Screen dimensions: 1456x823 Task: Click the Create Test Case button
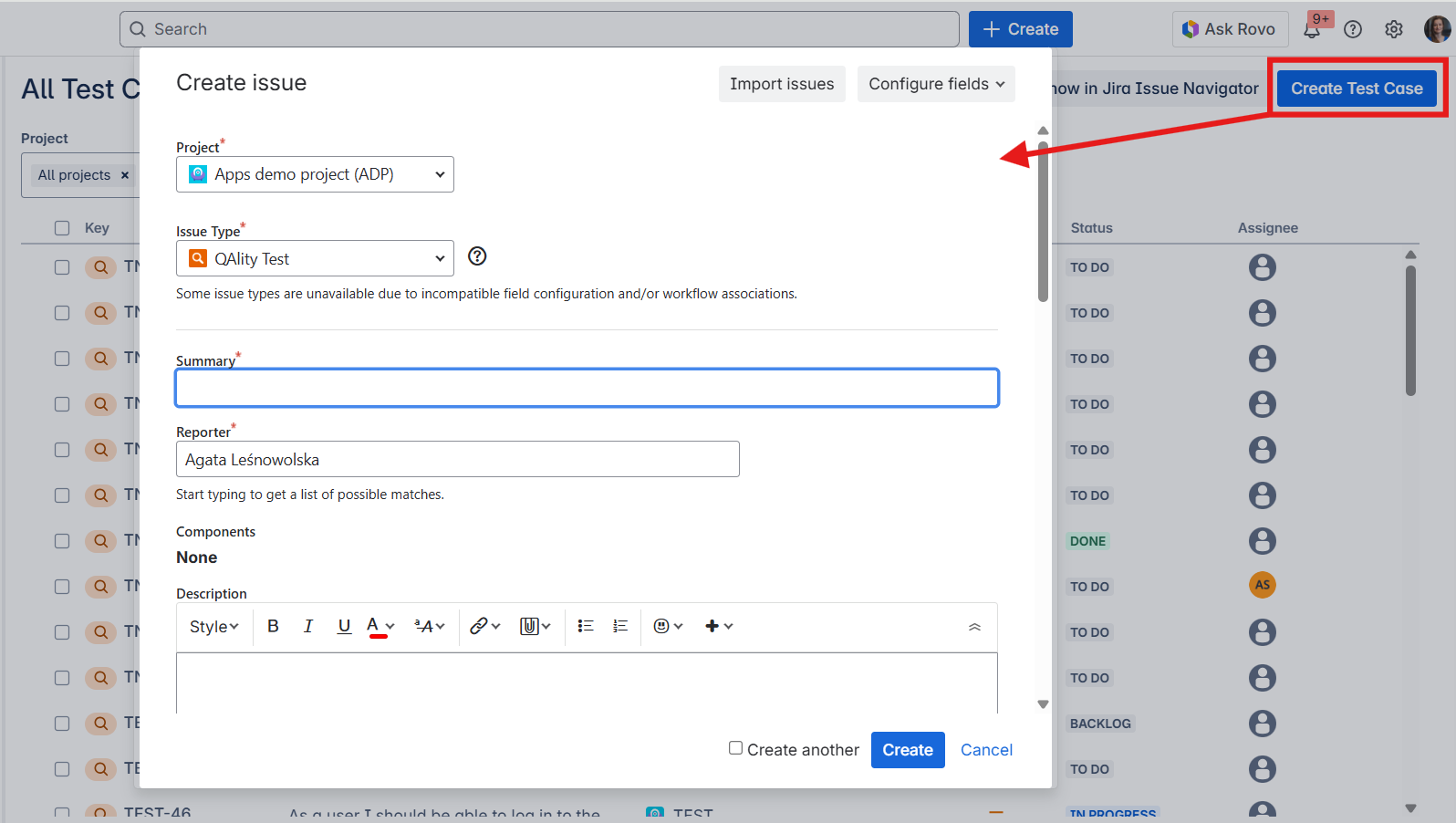point(1357,89)
